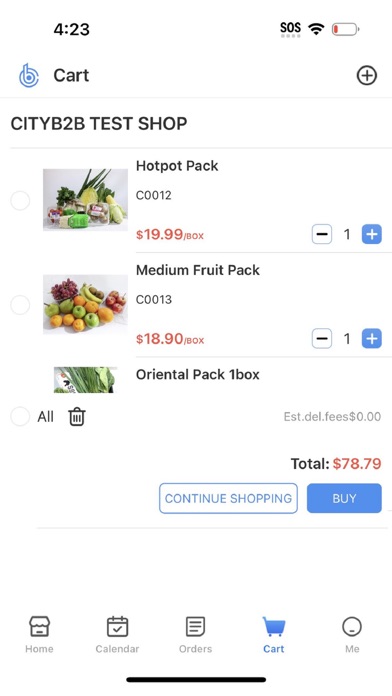Click the blue BUY button
Screen dimensions: 392x696
pos(344,498)
